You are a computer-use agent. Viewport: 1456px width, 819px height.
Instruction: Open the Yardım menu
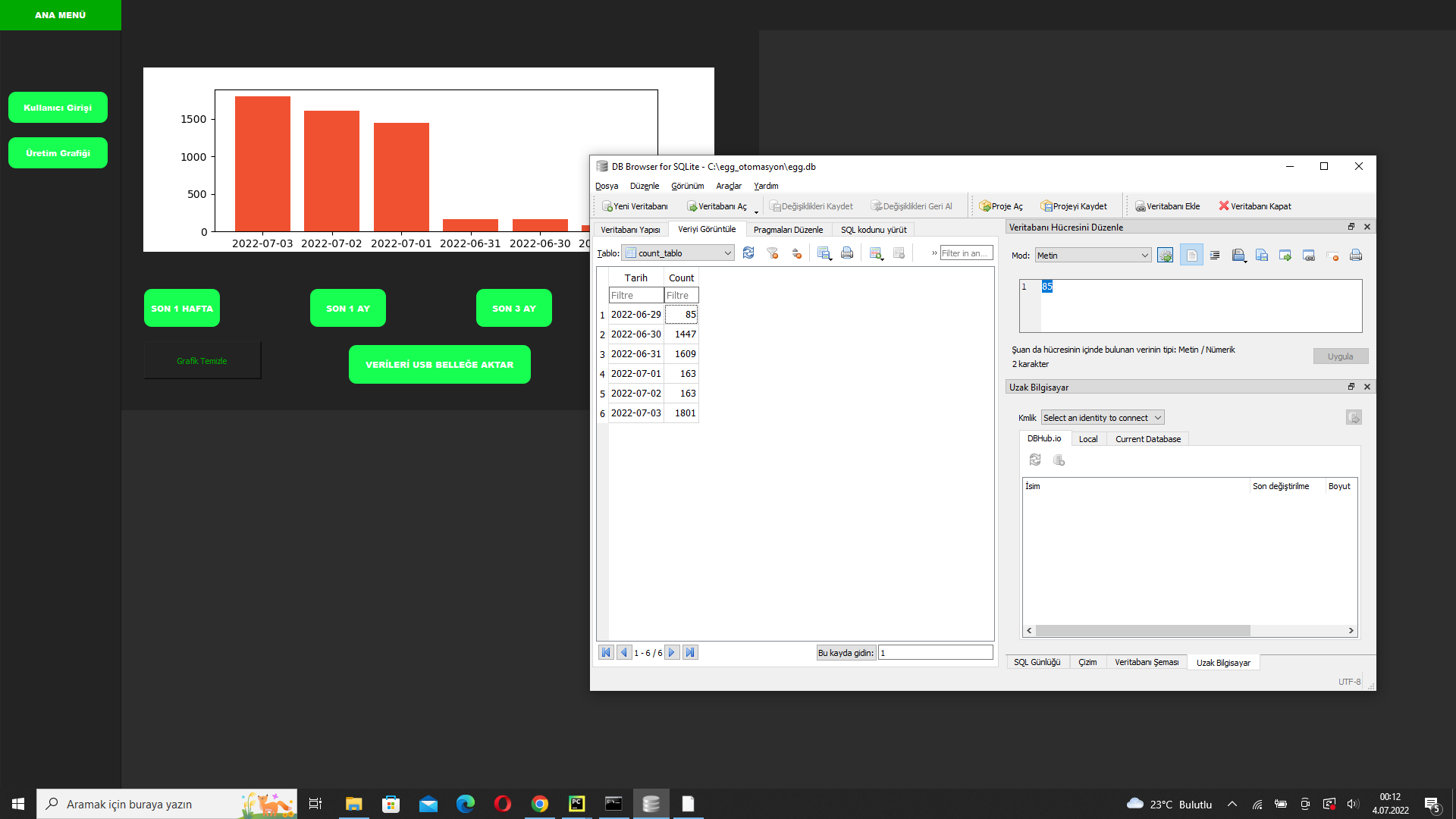(x=766, y=186)
